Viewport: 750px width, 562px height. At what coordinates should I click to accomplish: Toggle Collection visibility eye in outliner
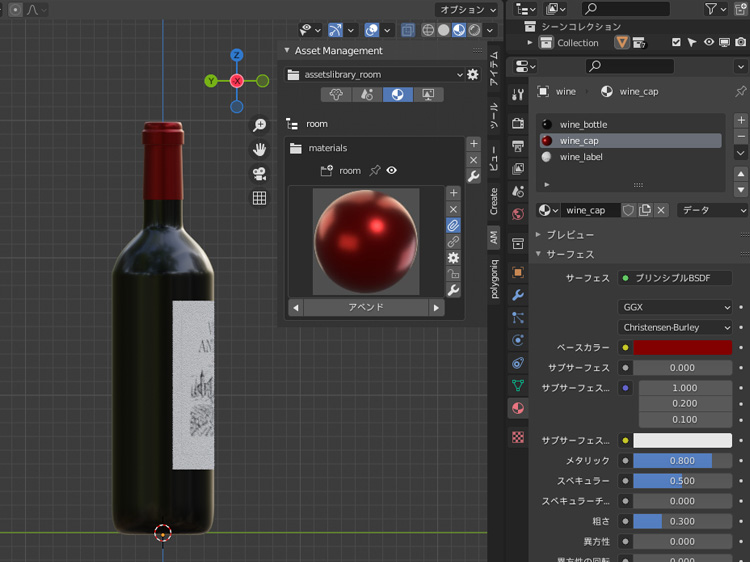(709, 43)
